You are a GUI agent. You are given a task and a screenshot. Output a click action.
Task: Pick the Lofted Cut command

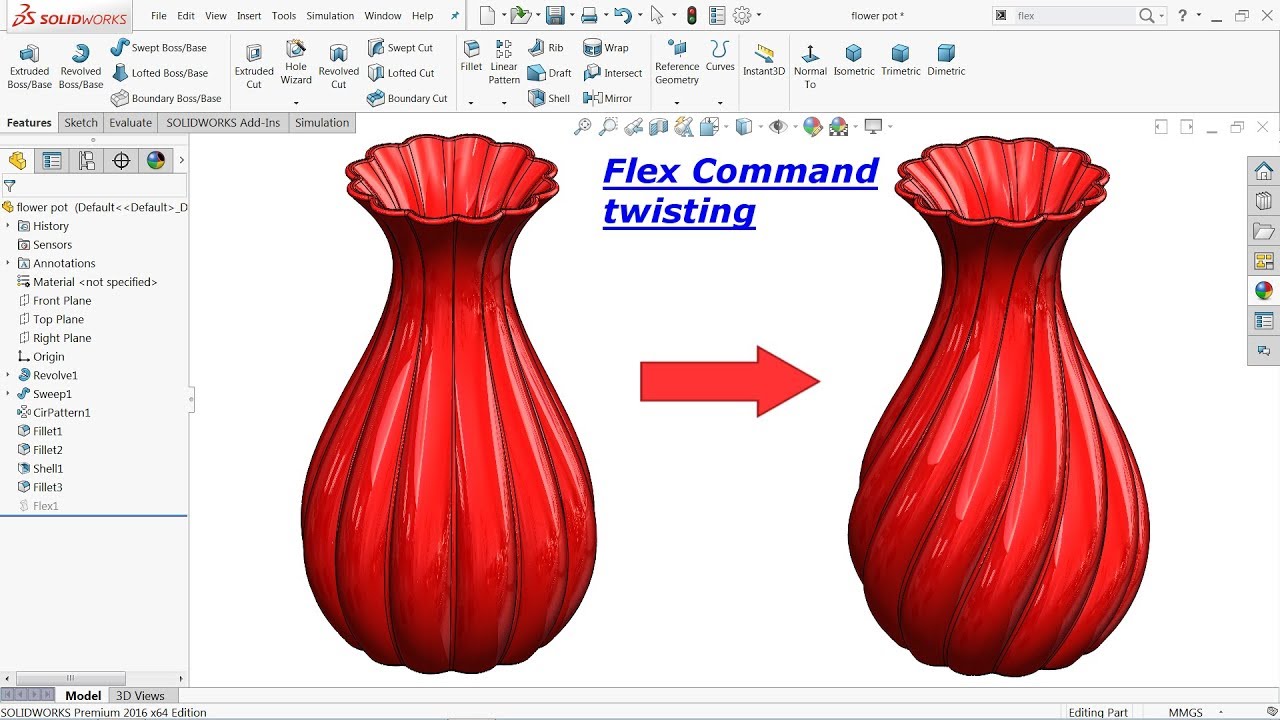click(400, 73)
